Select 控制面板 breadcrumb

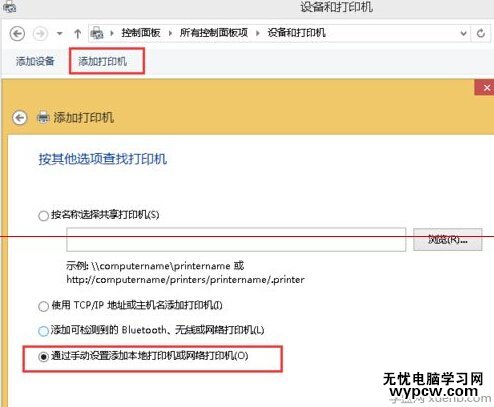[x=141, y=33]
